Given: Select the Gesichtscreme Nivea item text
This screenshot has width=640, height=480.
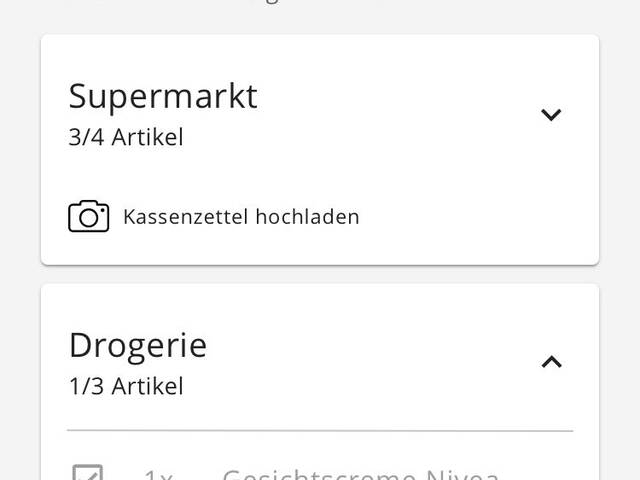Looking at the screenshot, I should pos(360,474).
